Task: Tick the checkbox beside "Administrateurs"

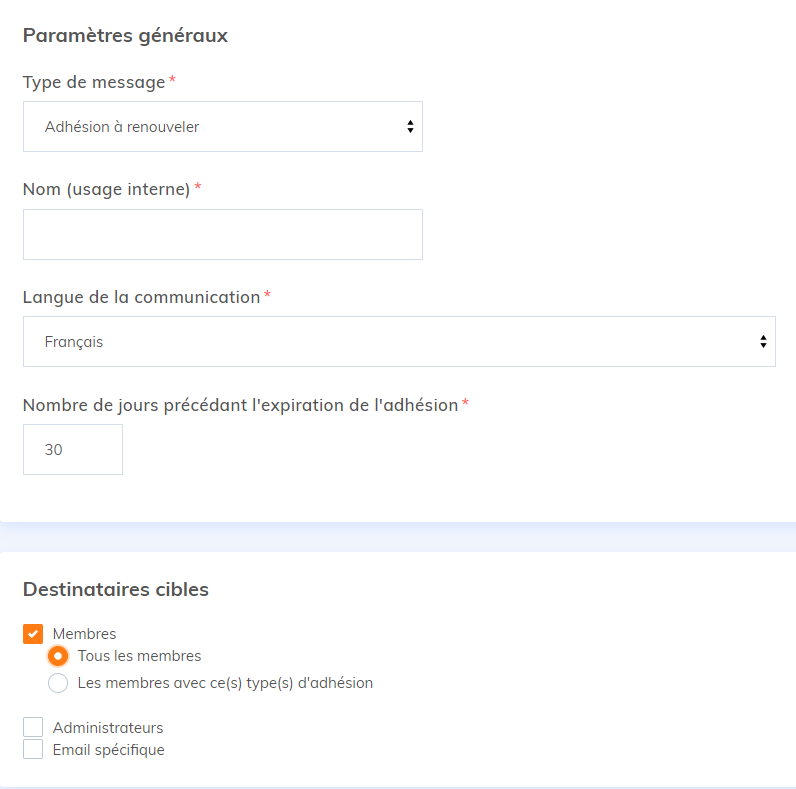Action: point(33,728)
